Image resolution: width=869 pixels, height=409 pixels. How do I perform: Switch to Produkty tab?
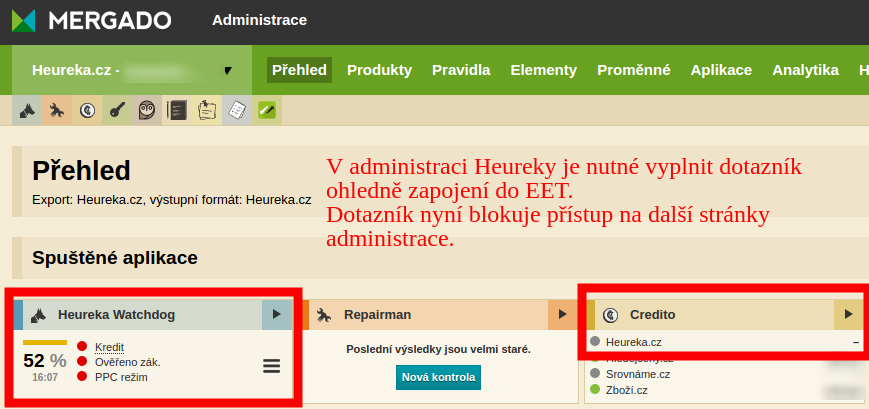(x=380, y=70)
